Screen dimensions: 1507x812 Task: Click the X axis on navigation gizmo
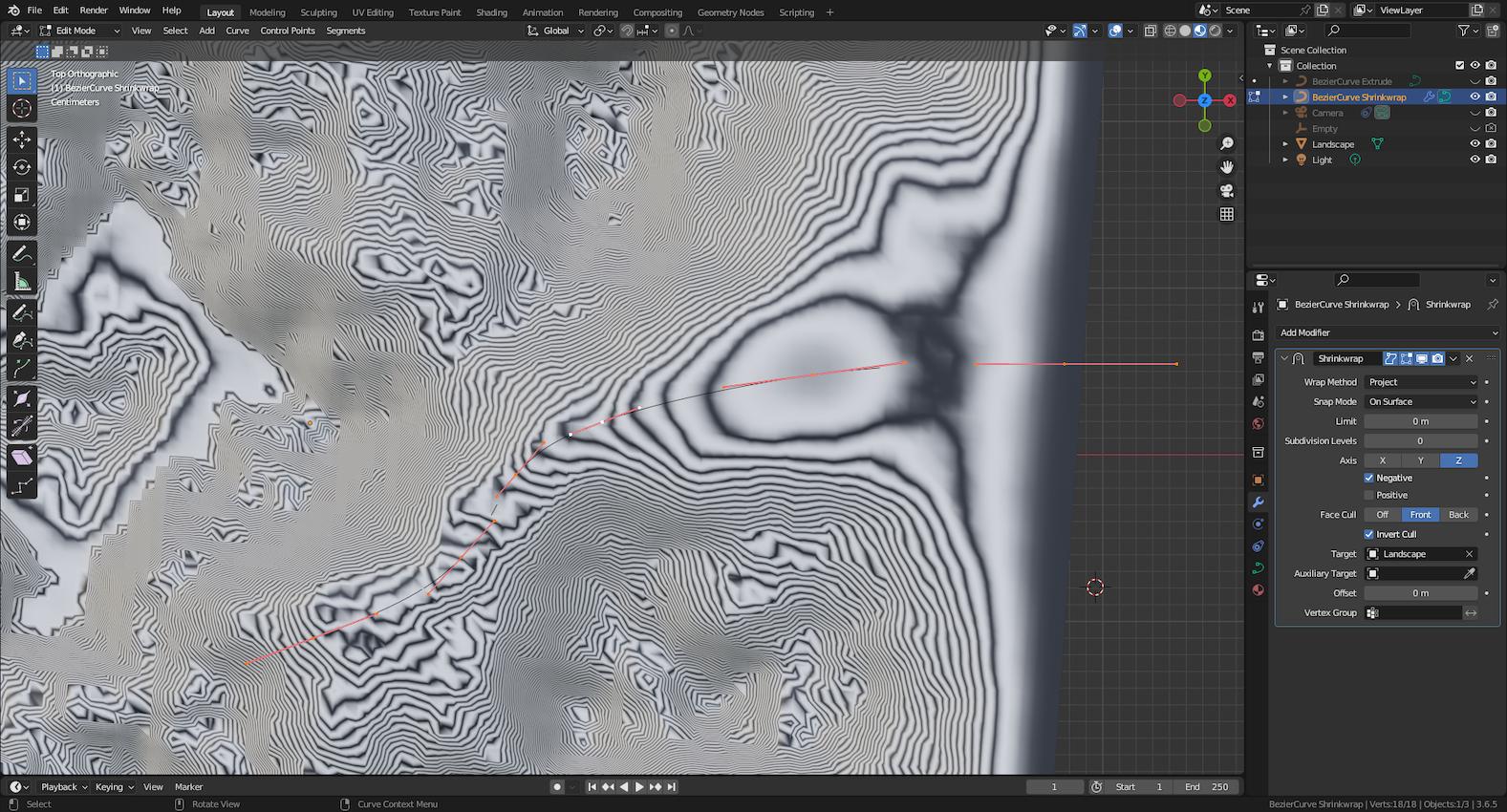(x=1230, y=100)
